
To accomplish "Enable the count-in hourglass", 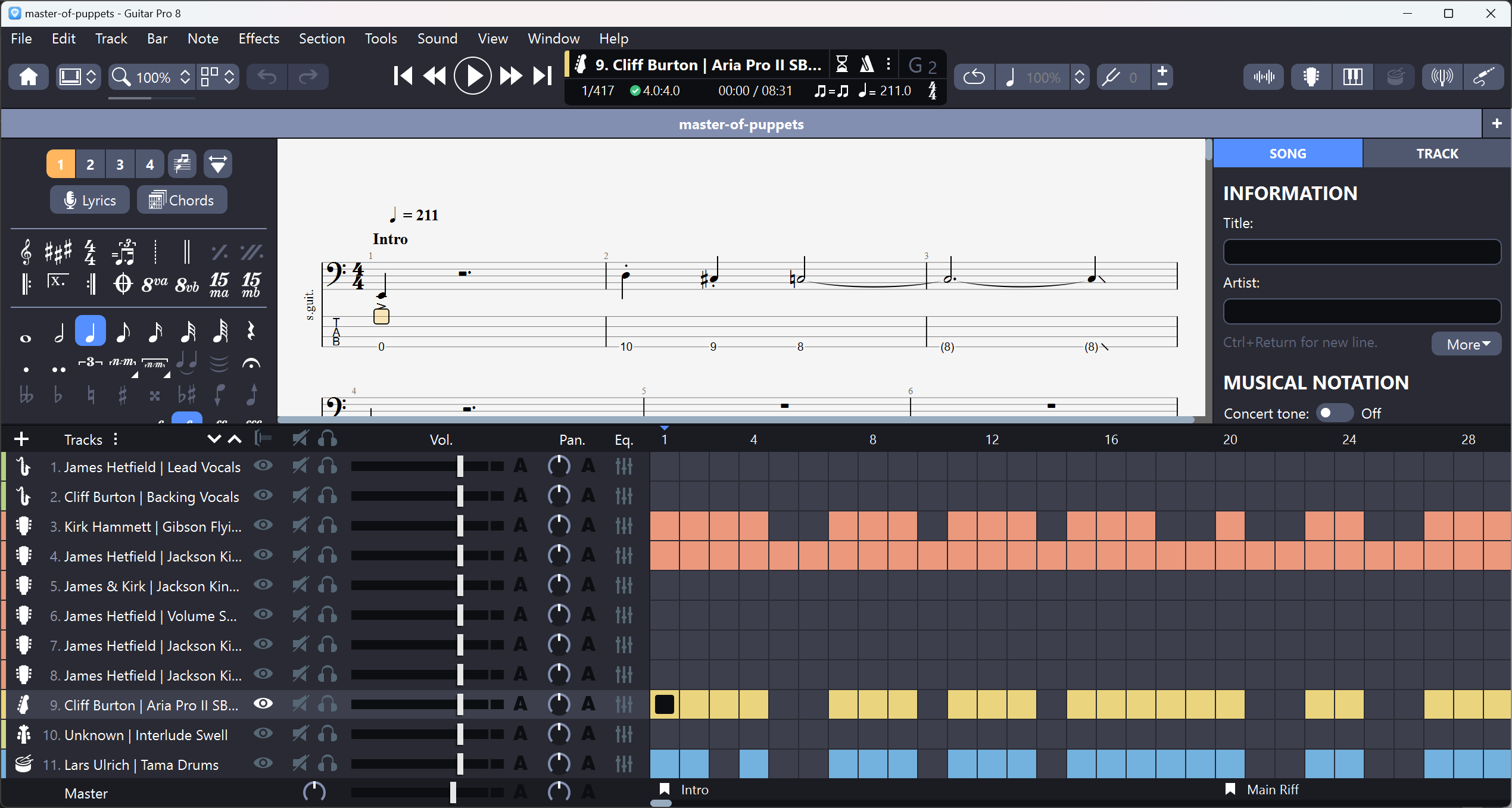I will 841,64.
